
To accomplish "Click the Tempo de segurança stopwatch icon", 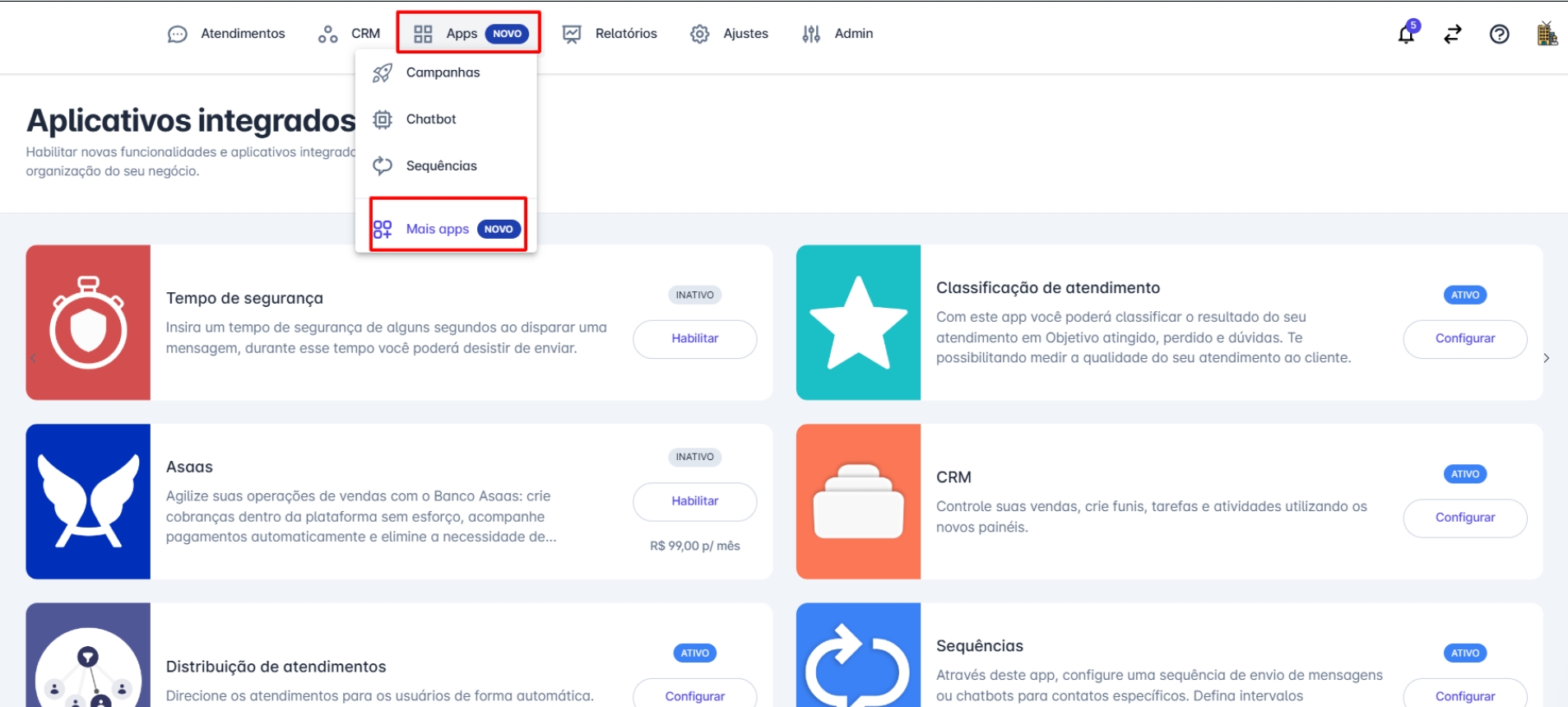I will point(88,322).
